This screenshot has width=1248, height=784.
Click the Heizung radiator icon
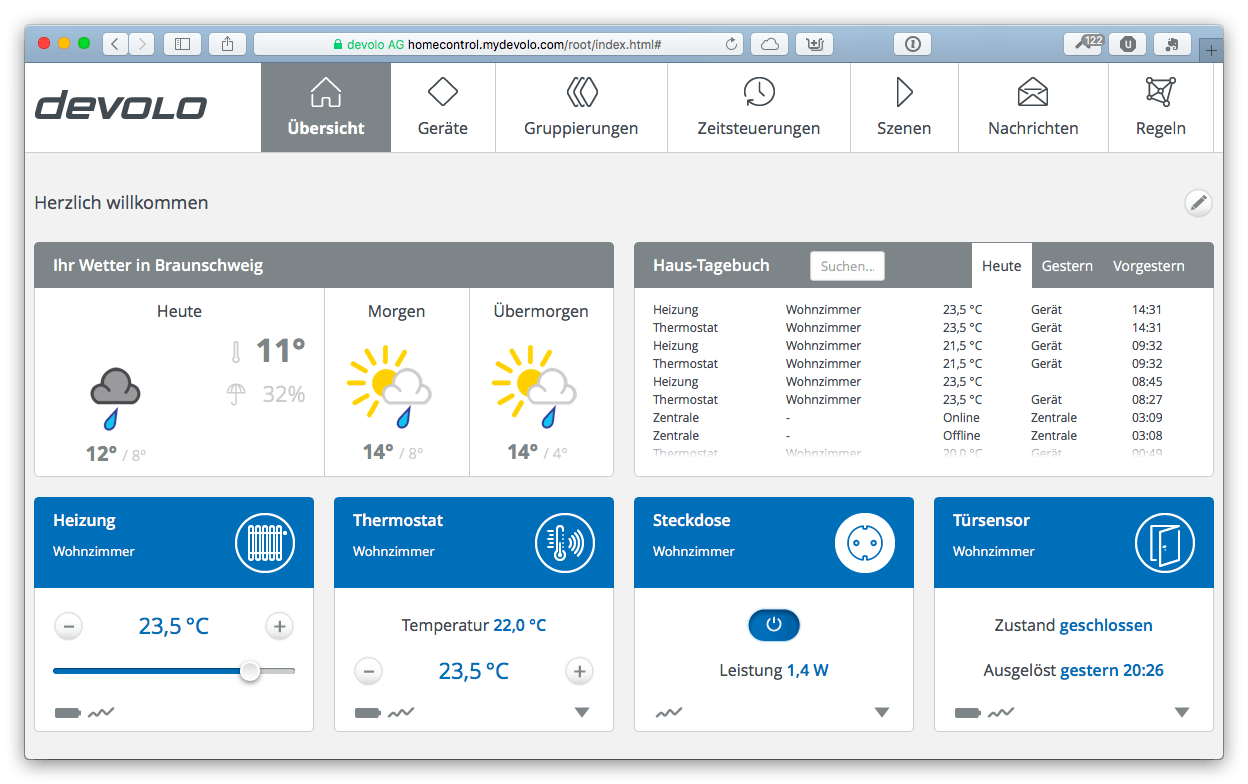click(264, 543)
